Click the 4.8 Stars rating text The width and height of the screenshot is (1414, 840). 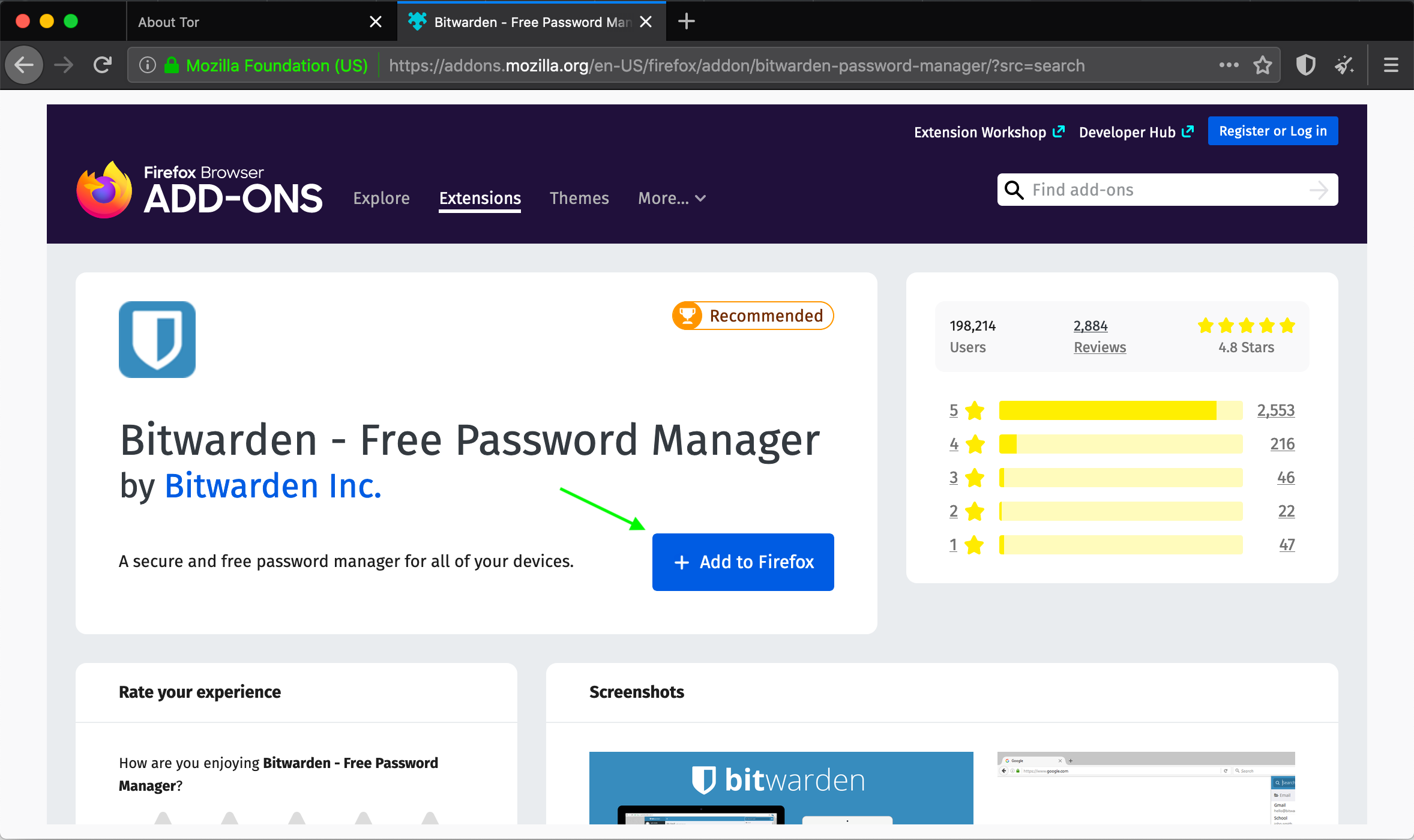click(x=1246, y=347)
